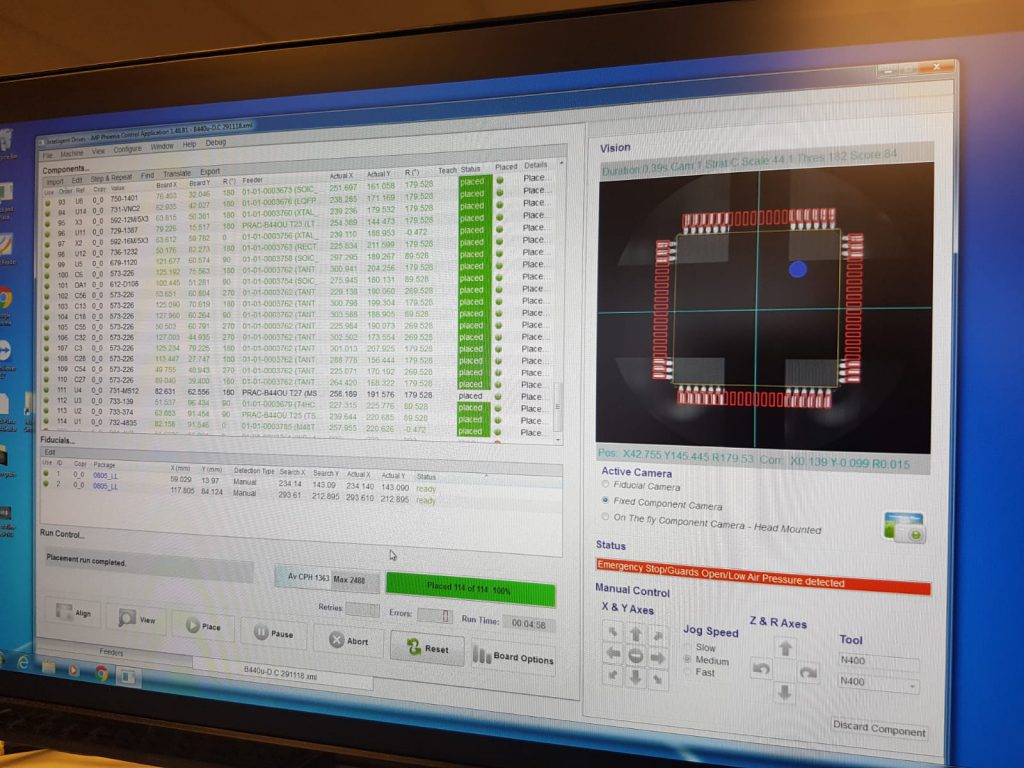This screenshot has width=1024, height=768.
Task: Select row 111 U4 value 731-M512
Action: pyautogui.click(x=124, y=391)
